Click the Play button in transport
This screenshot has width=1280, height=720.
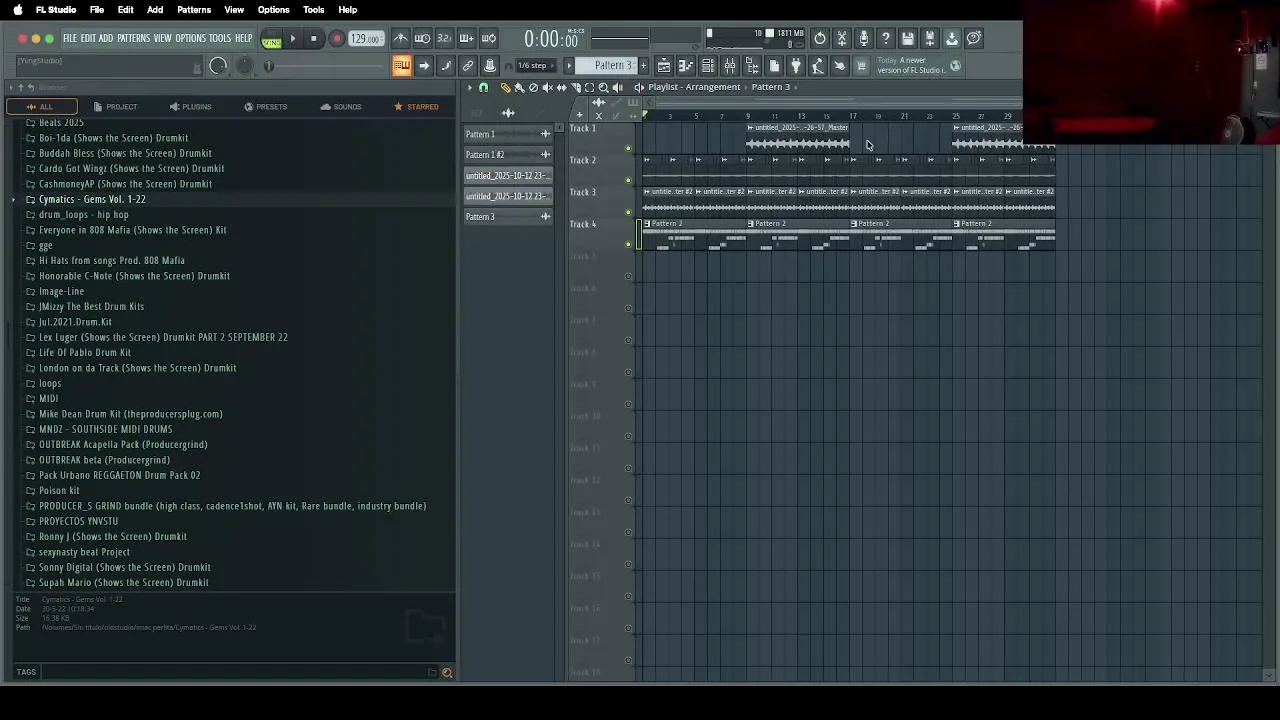point(293,39)
